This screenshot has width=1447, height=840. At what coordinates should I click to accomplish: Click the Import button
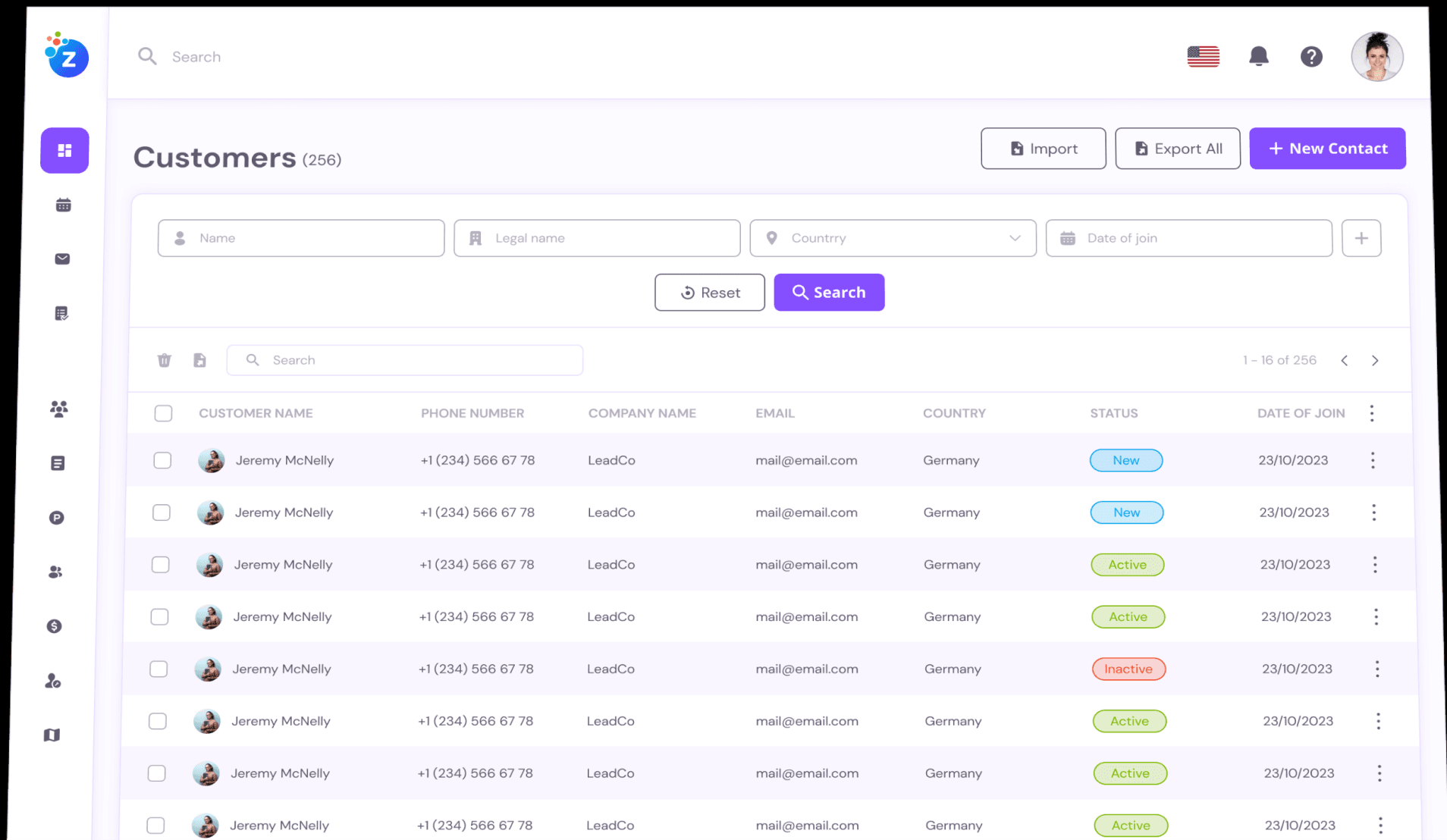pos(1043,149)
